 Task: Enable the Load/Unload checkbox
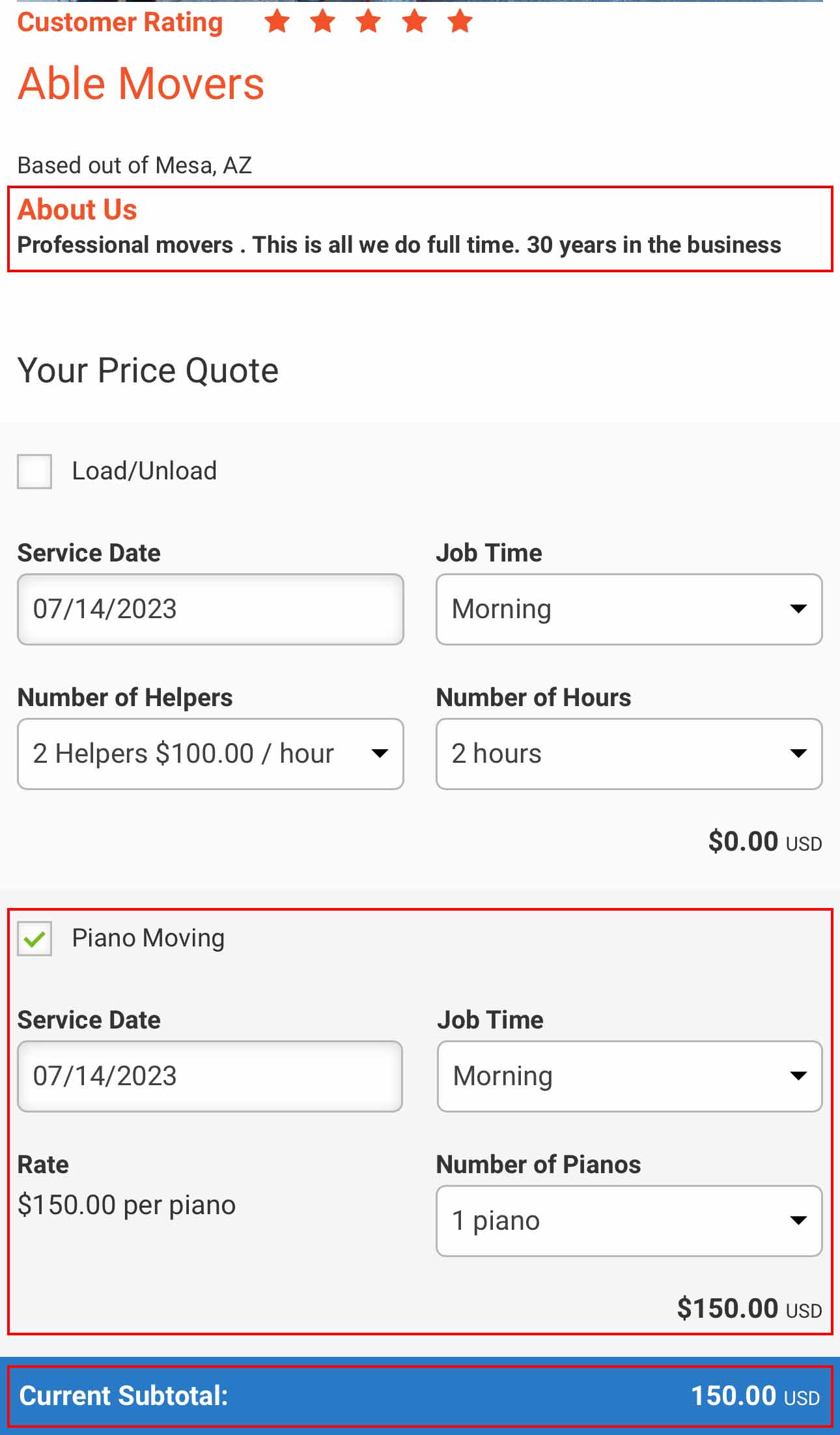point(35,471)
